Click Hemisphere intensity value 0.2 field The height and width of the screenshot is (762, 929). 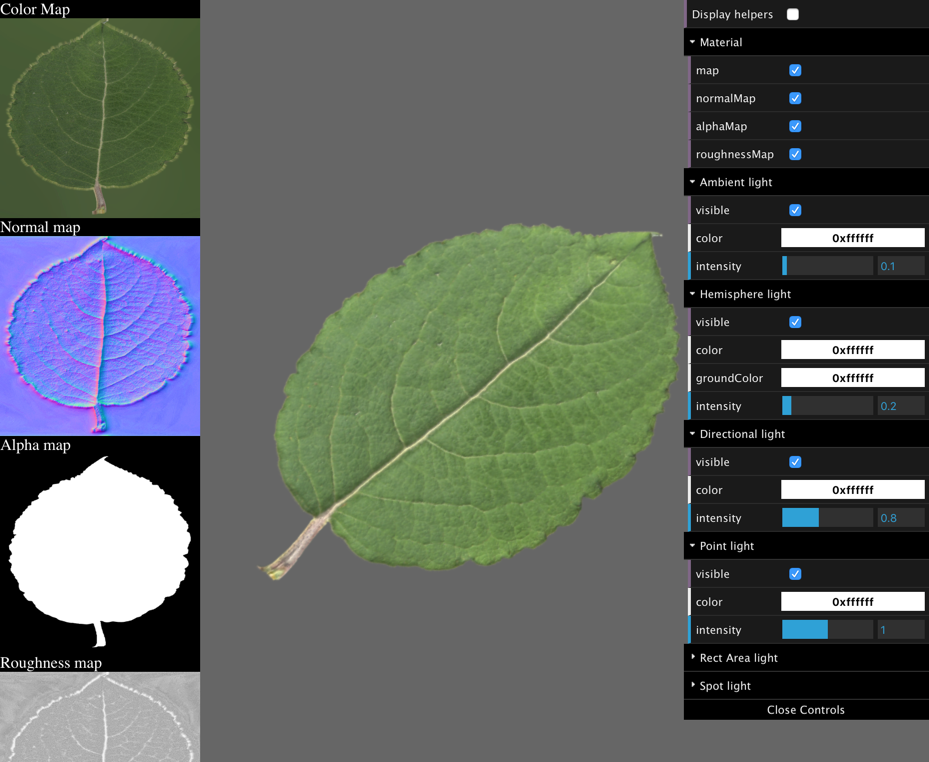[x=901, y=406]
